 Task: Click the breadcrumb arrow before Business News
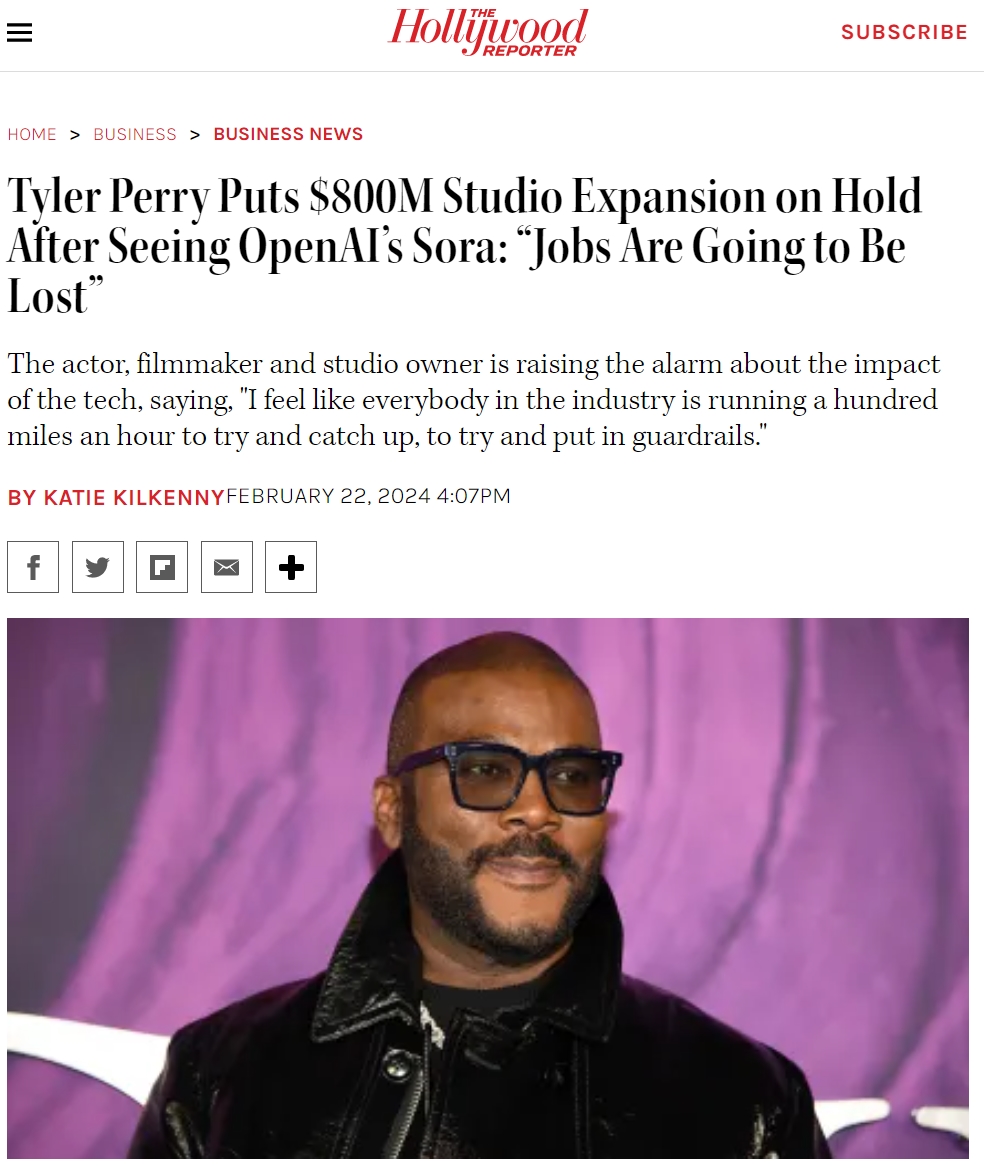(x=195, y=135)
